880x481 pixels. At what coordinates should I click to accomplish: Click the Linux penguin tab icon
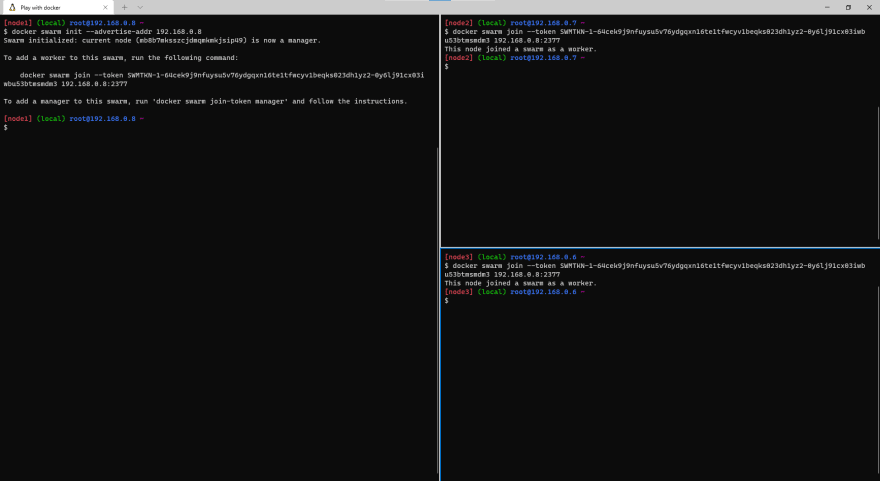pyautogui.click(x=12, y=7)
